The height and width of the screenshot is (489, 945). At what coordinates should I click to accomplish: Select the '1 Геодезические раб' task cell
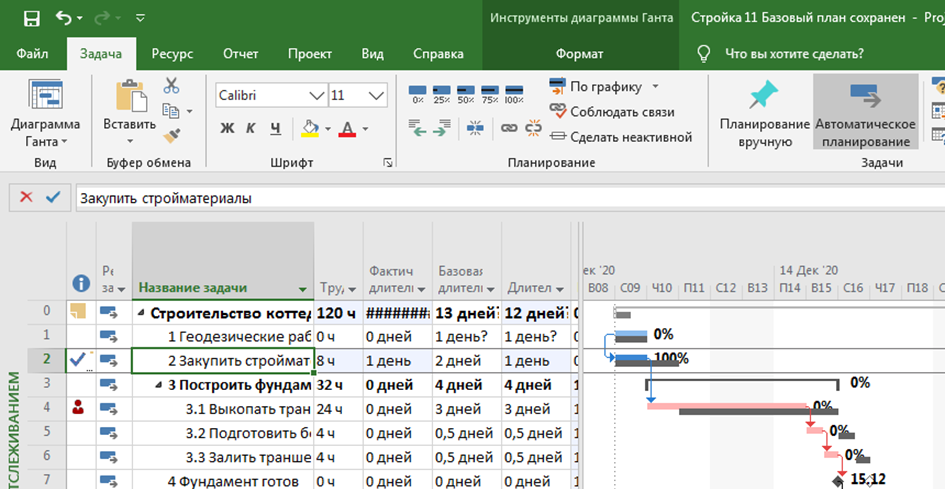point(223,336)
